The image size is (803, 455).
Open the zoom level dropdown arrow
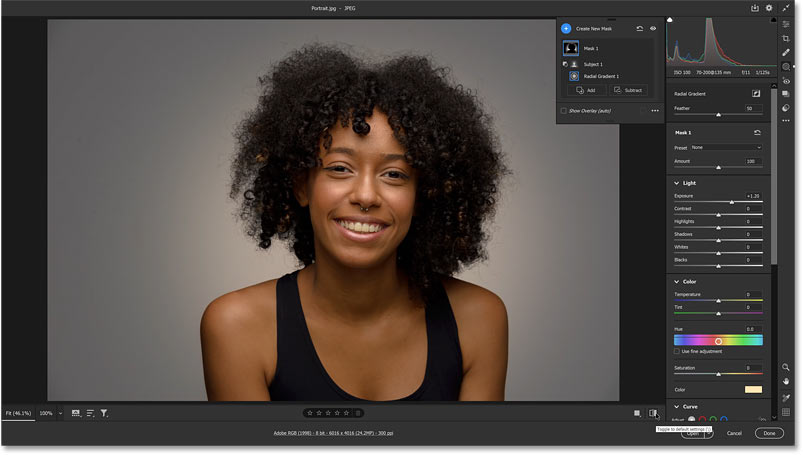coord(60,413)
